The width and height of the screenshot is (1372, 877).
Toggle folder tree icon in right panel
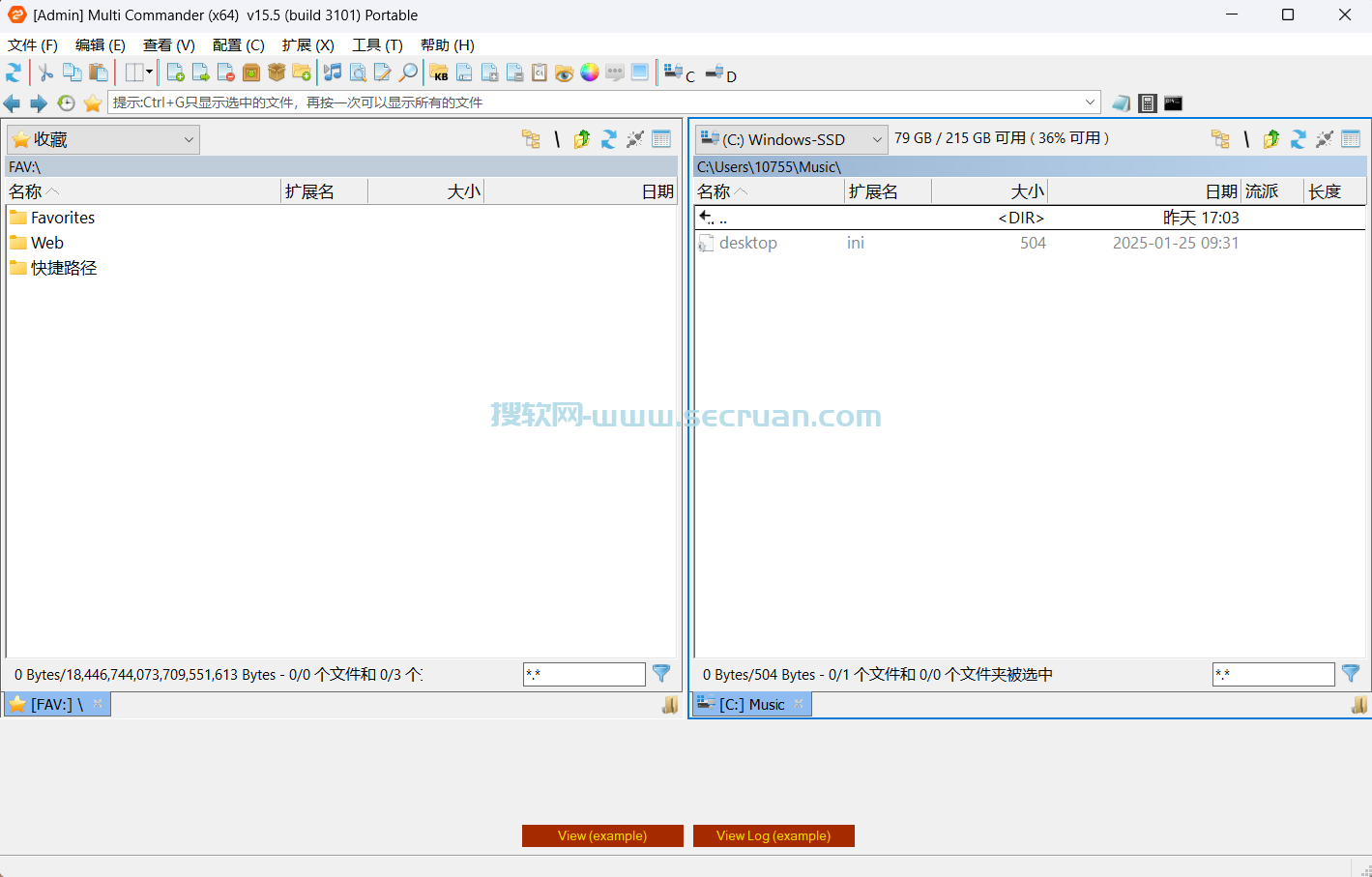pyautogui.click(x=1220, y=139)
